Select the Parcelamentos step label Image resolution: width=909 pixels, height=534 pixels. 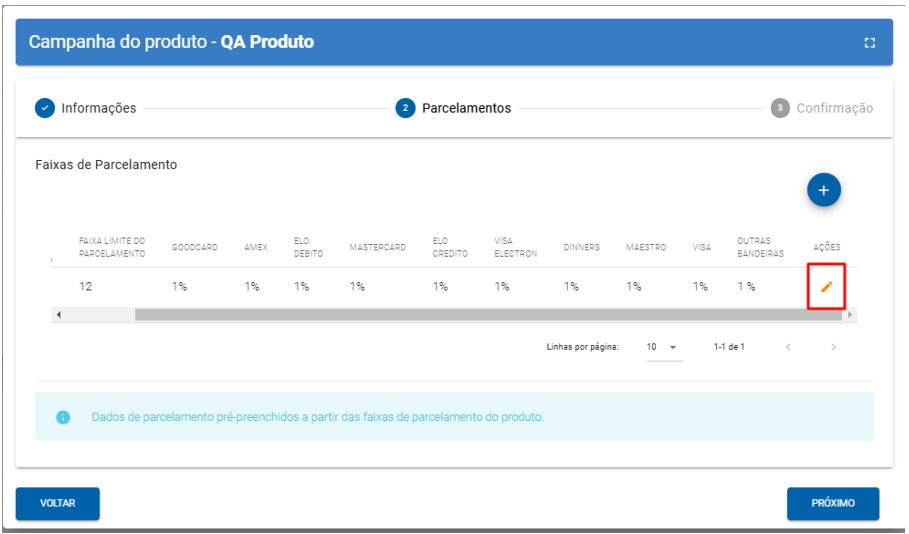coord(466,108)
